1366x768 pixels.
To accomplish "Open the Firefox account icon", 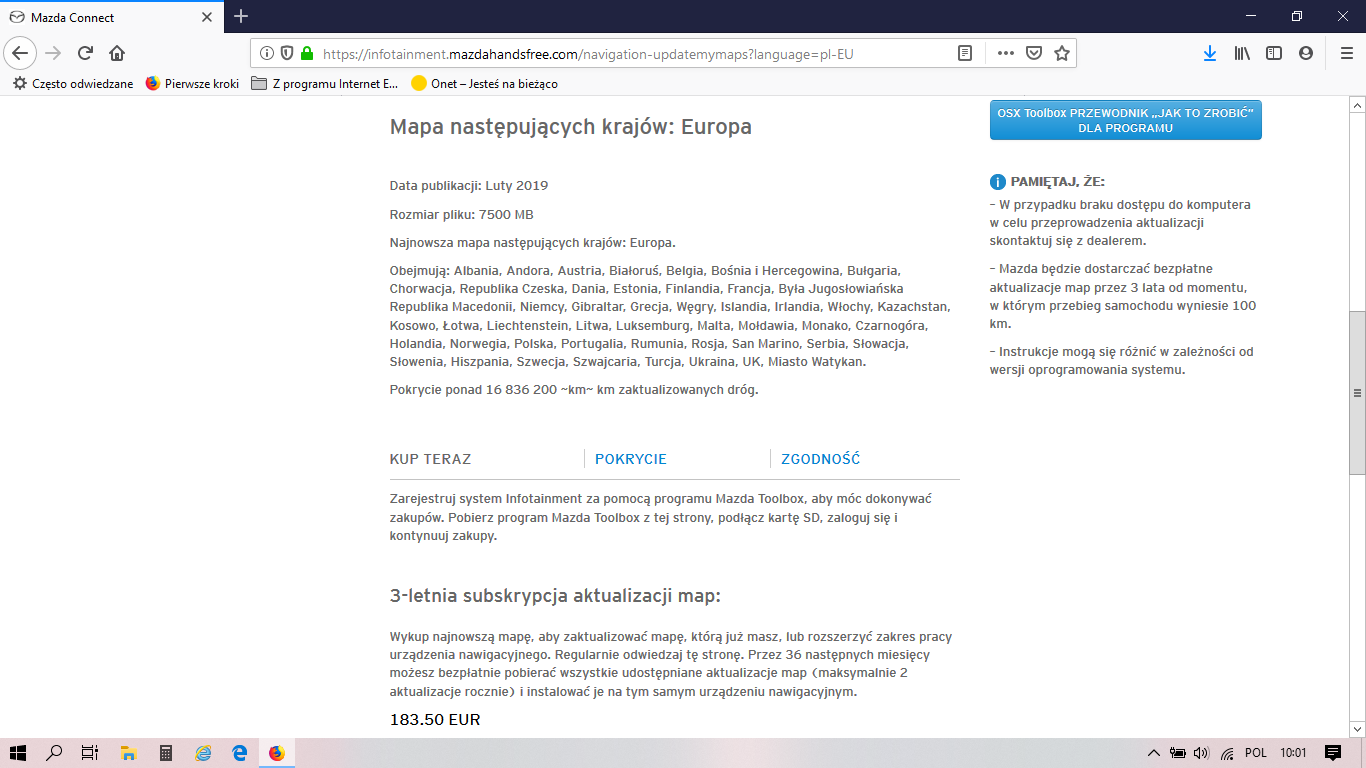I will 1306,53.
